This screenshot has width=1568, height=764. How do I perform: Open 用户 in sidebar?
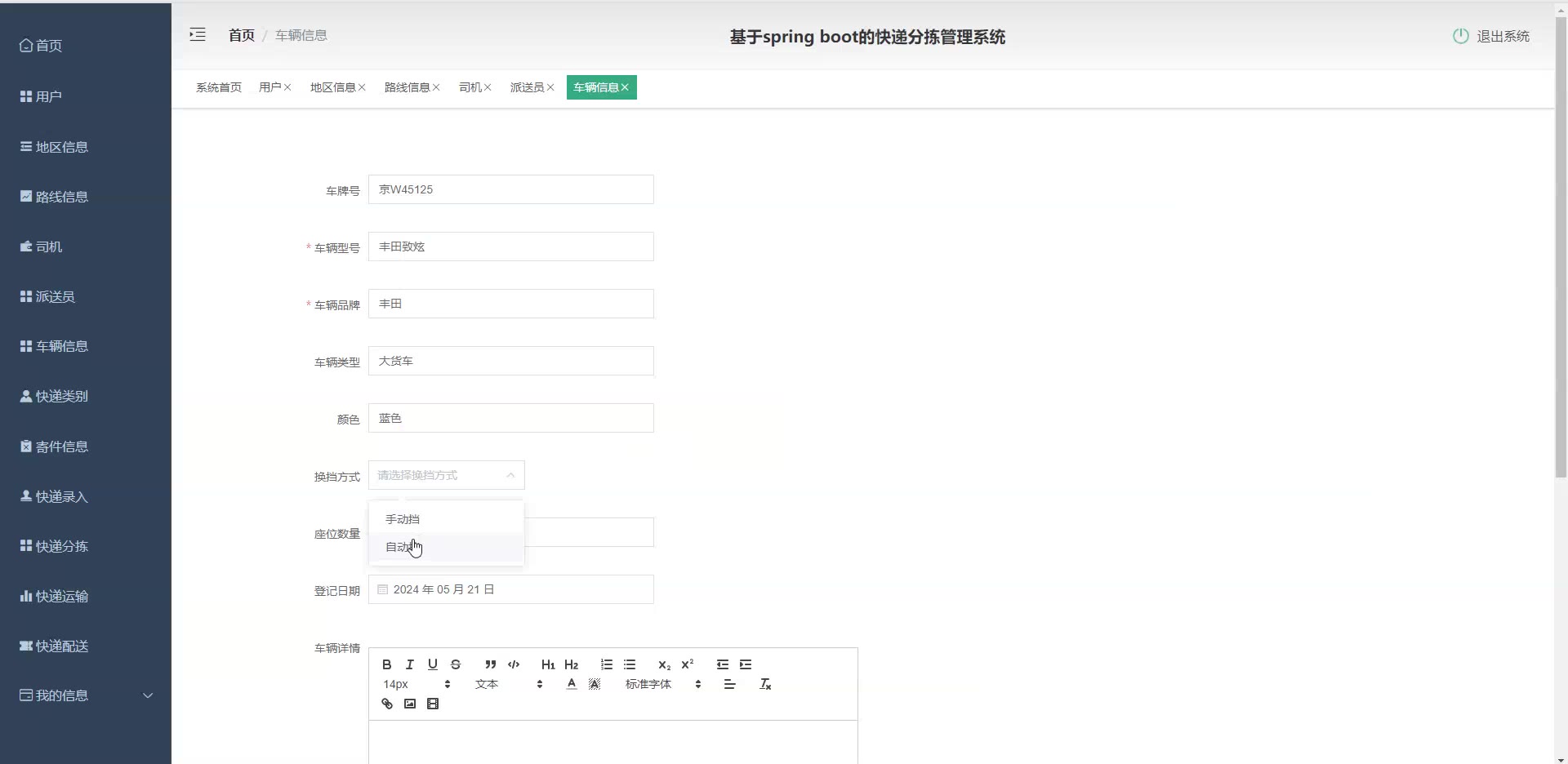86,96
